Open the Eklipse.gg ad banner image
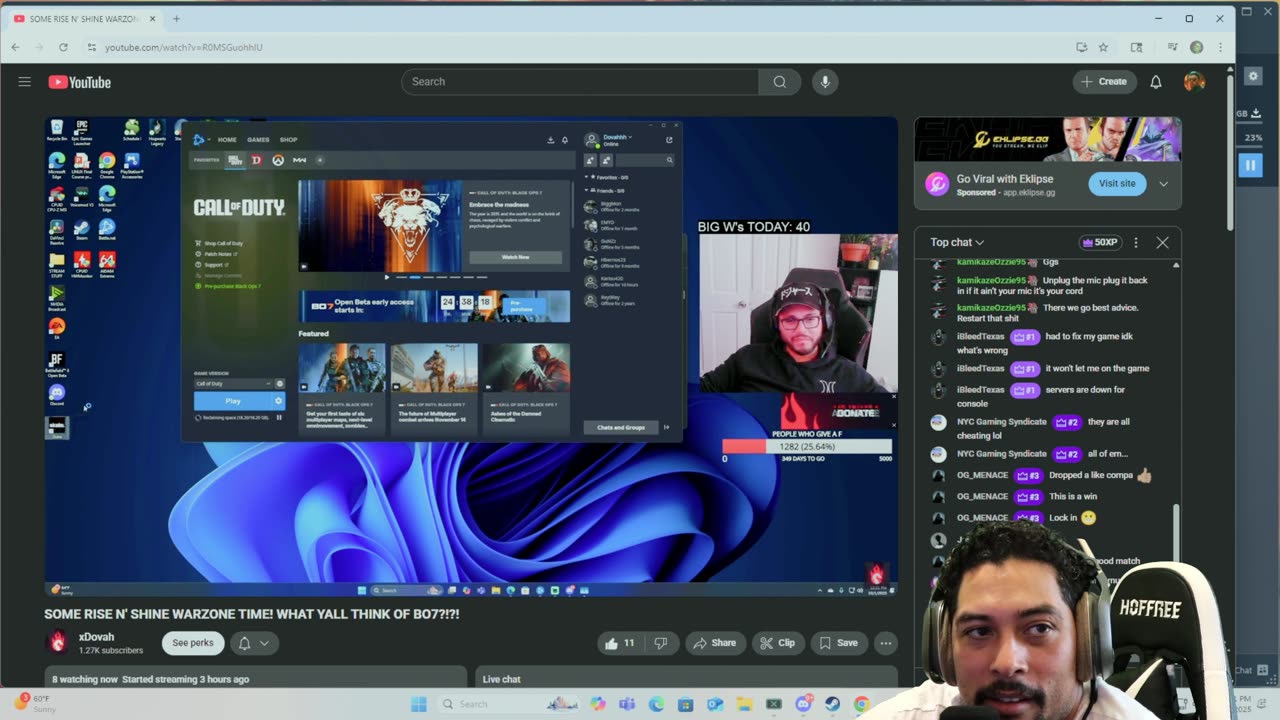 pos(1048,139)
